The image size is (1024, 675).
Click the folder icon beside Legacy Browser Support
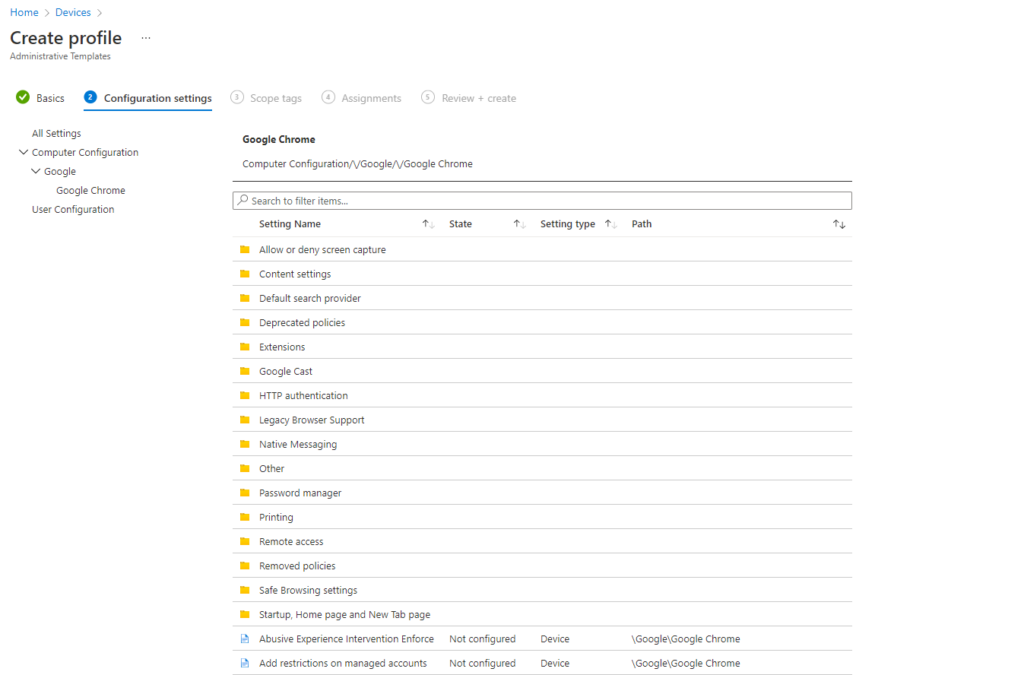click(245, 420)
